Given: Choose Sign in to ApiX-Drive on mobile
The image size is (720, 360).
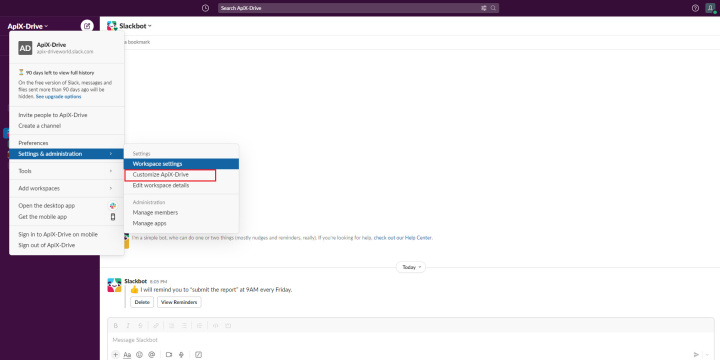Looking at the screenshot, I should click(x=66, y=234).
